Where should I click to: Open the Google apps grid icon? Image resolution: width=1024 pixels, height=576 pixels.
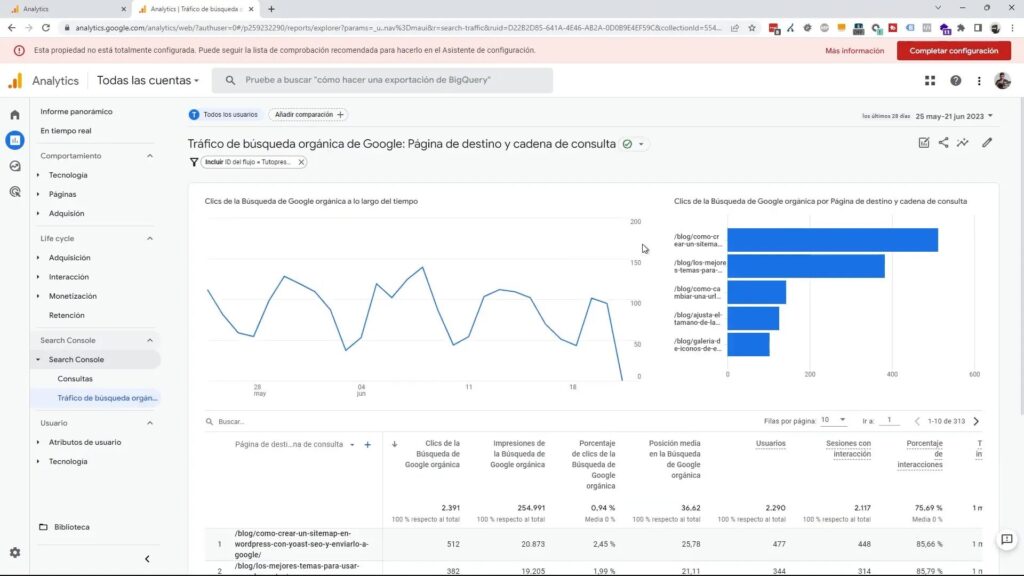pyautogui.click(x=929, y=80)
